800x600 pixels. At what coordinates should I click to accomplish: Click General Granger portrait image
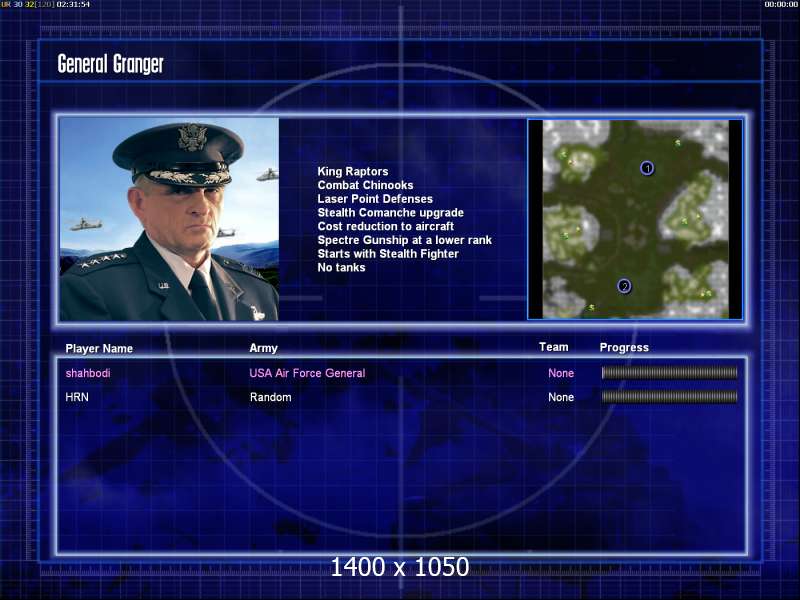click(x=169, y=219)
